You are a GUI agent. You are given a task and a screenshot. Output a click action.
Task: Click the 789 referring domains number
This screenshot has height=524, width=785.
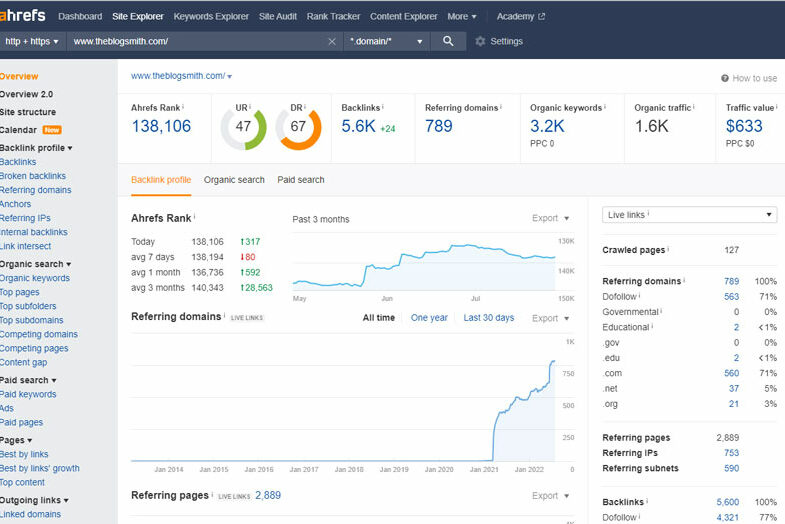click(x=438, y=126)
